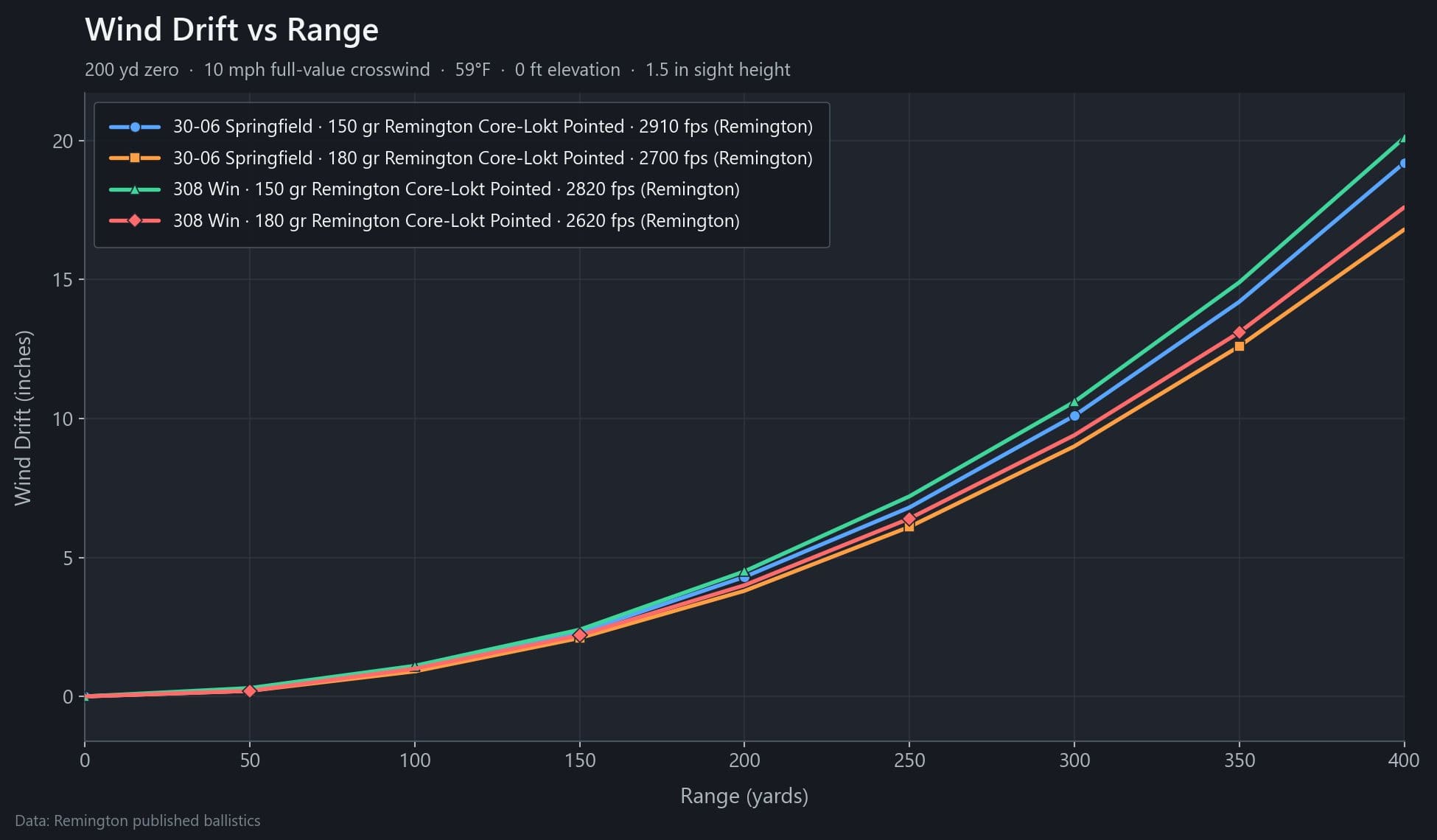
Task: Click the 308 Win 150 gr legend entry
Action: point(424,189)
